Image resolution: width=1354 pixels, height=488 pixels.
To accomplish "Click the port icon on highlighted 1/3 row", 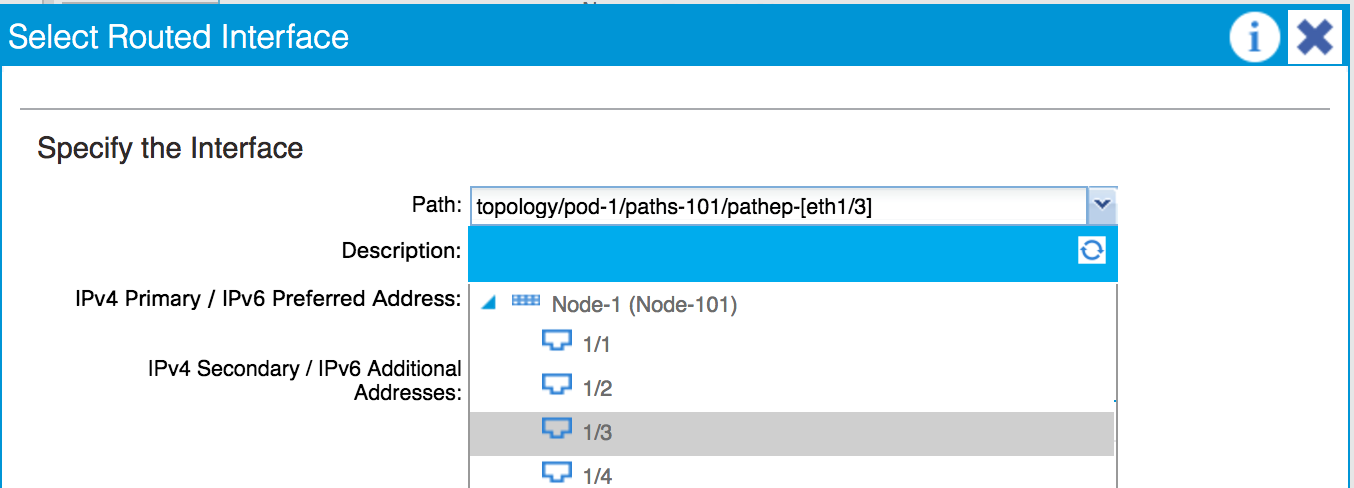I will tap(556, 430).
